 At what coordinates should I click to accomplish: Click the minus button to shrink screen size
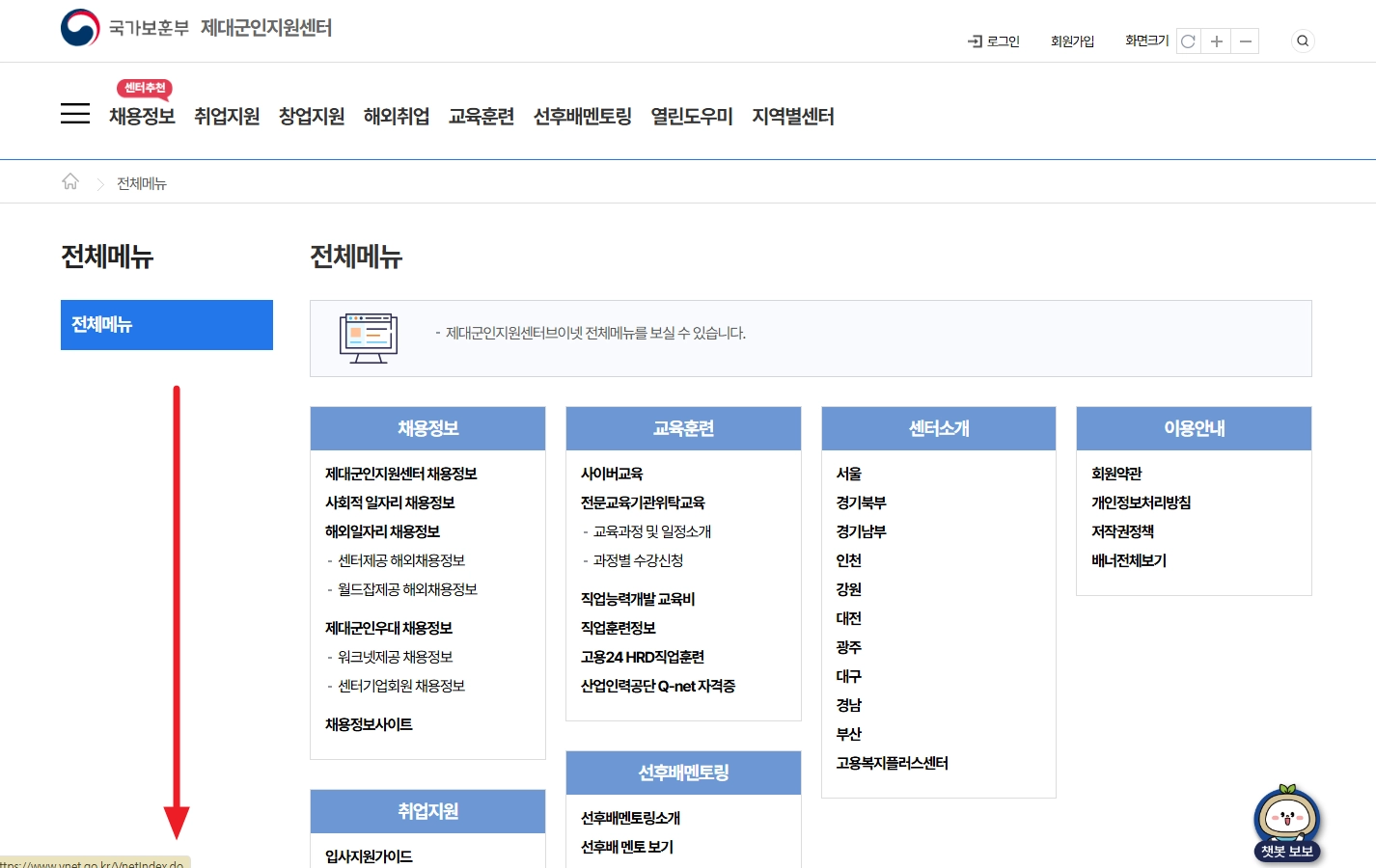pyautogui.click(x=1245, y=41)
